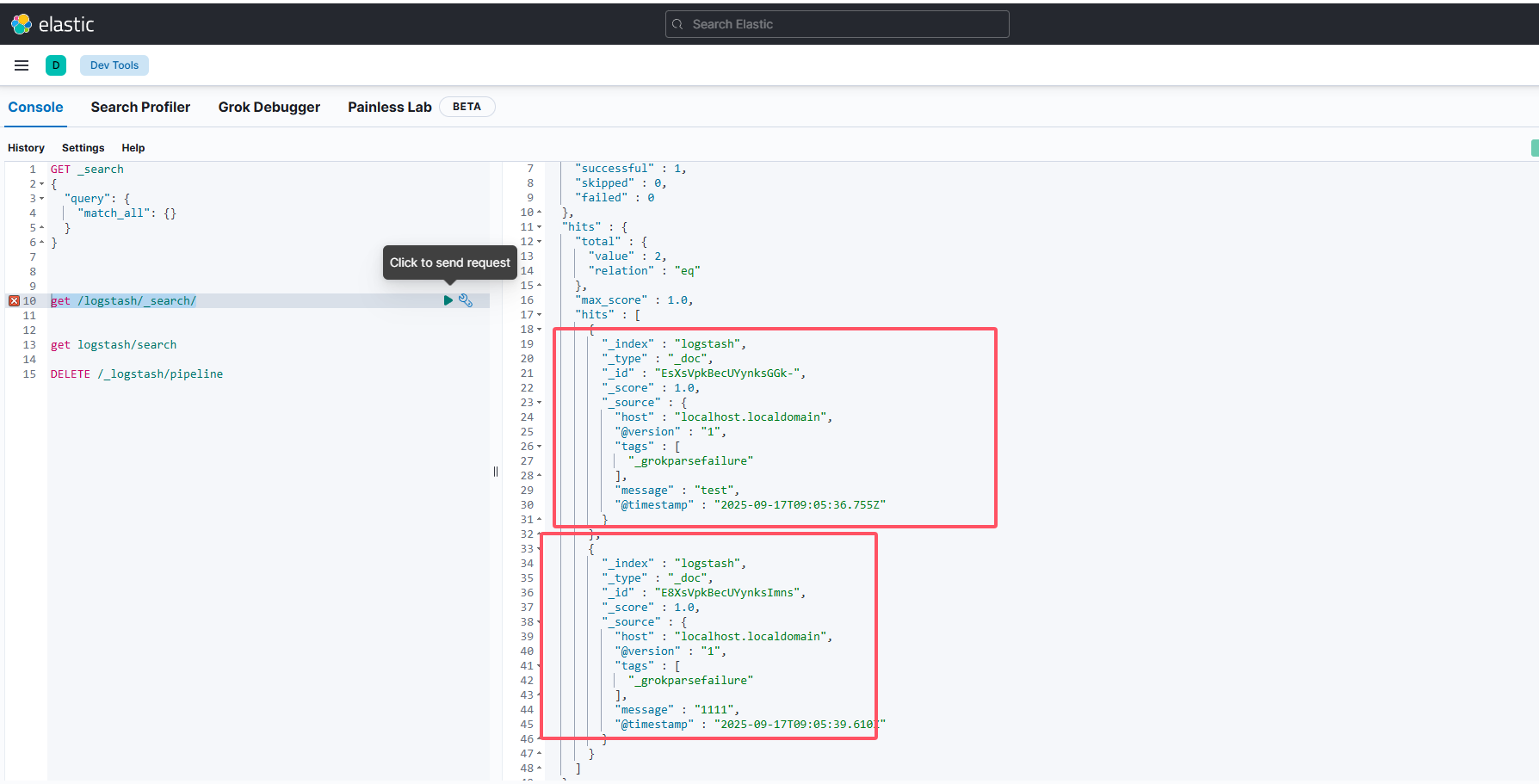1539x784 pixels.
Task: Collapse the hits fold arrow on output line 11
Action: [x=540, y=227]
